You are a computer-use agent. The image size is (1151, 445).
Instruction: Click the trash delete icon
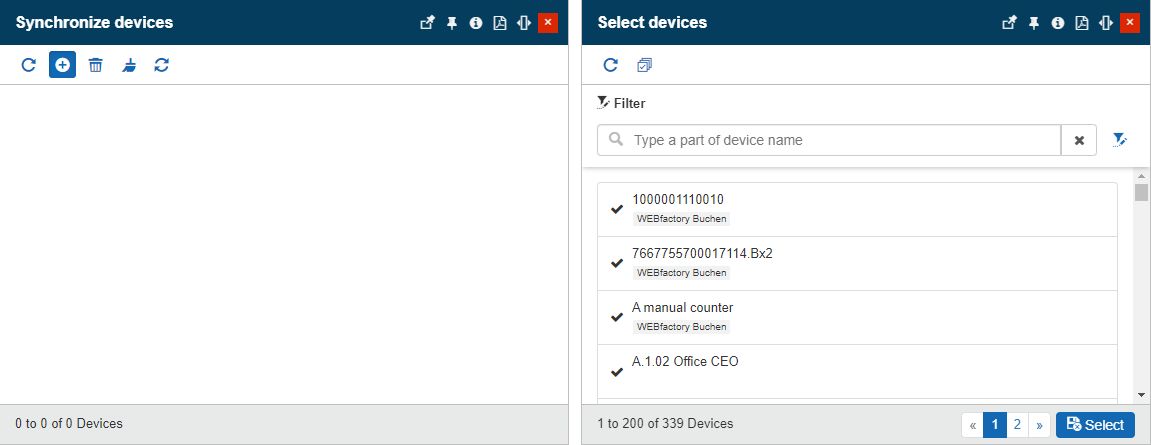[x=95, y=65]
